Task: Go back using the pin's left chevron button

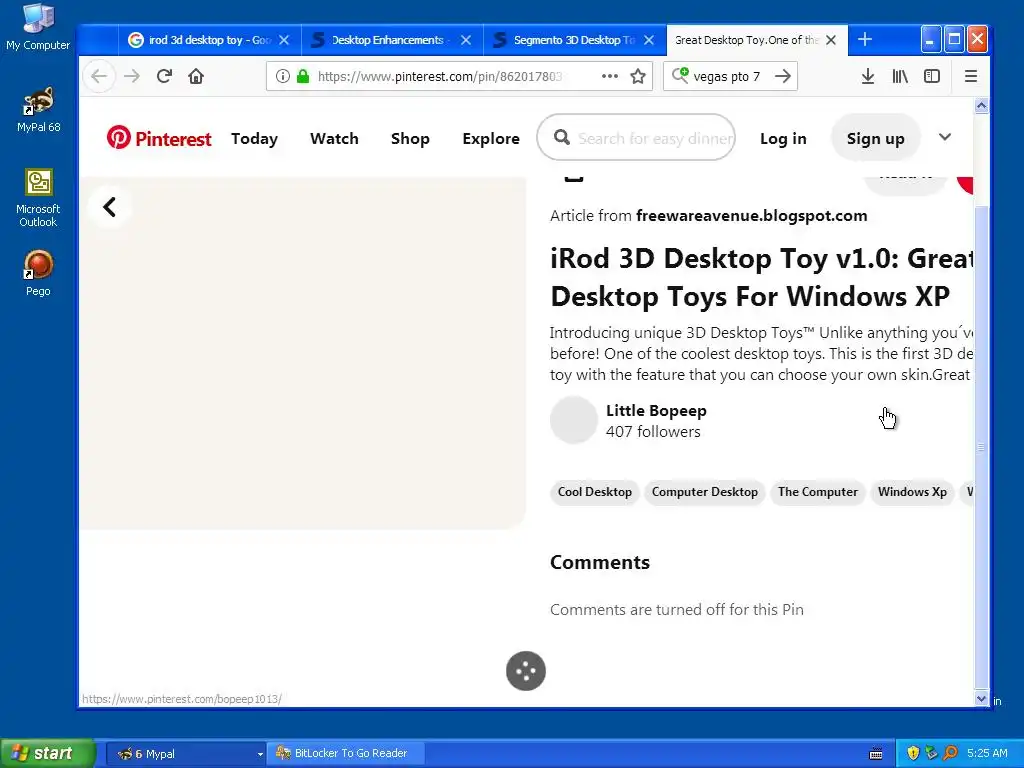Action: [x=109, y=207]
